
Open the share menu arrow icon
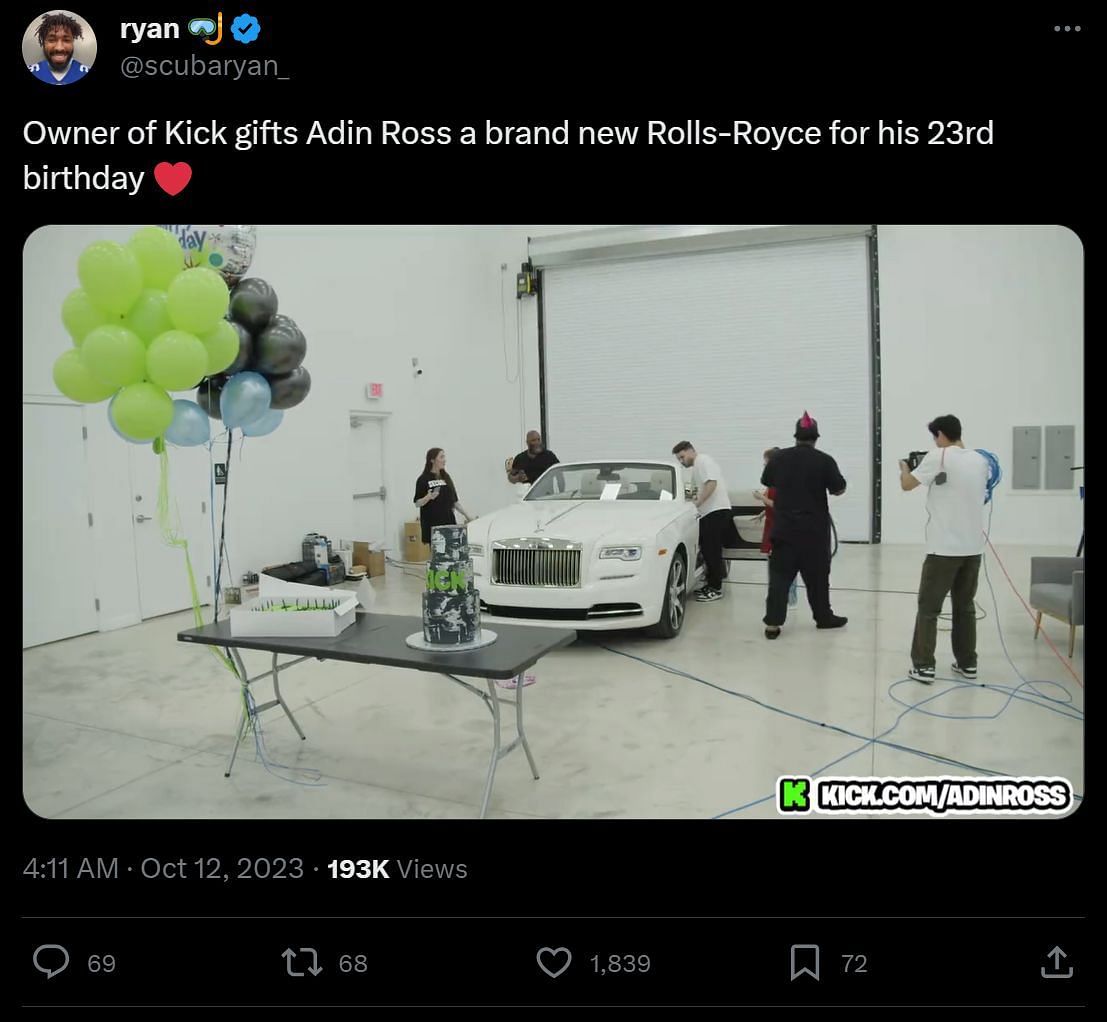pyautogui.click(x=1056, y=962)
